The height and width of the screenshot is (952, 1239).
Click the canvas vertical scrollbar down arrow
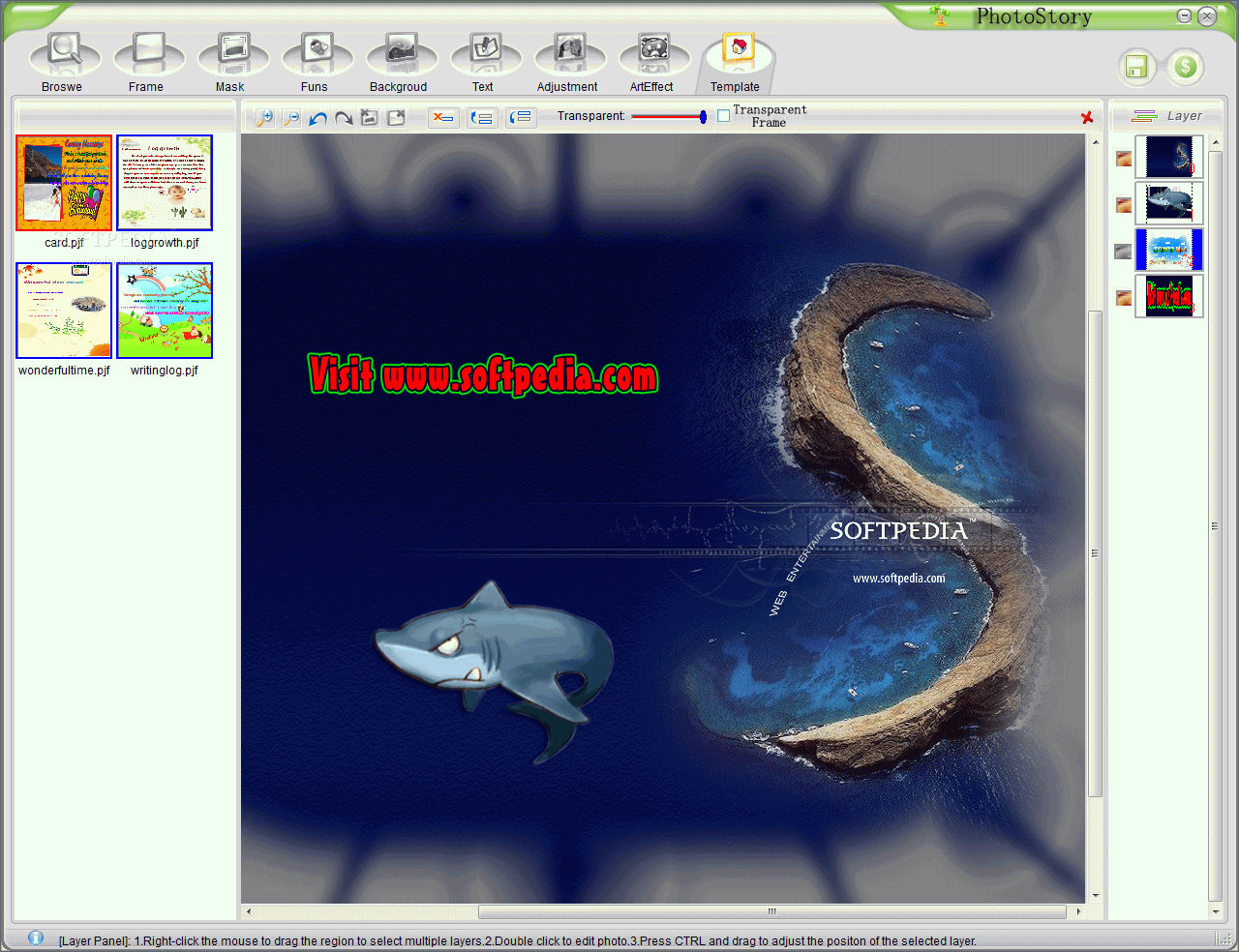(1096, 896)
